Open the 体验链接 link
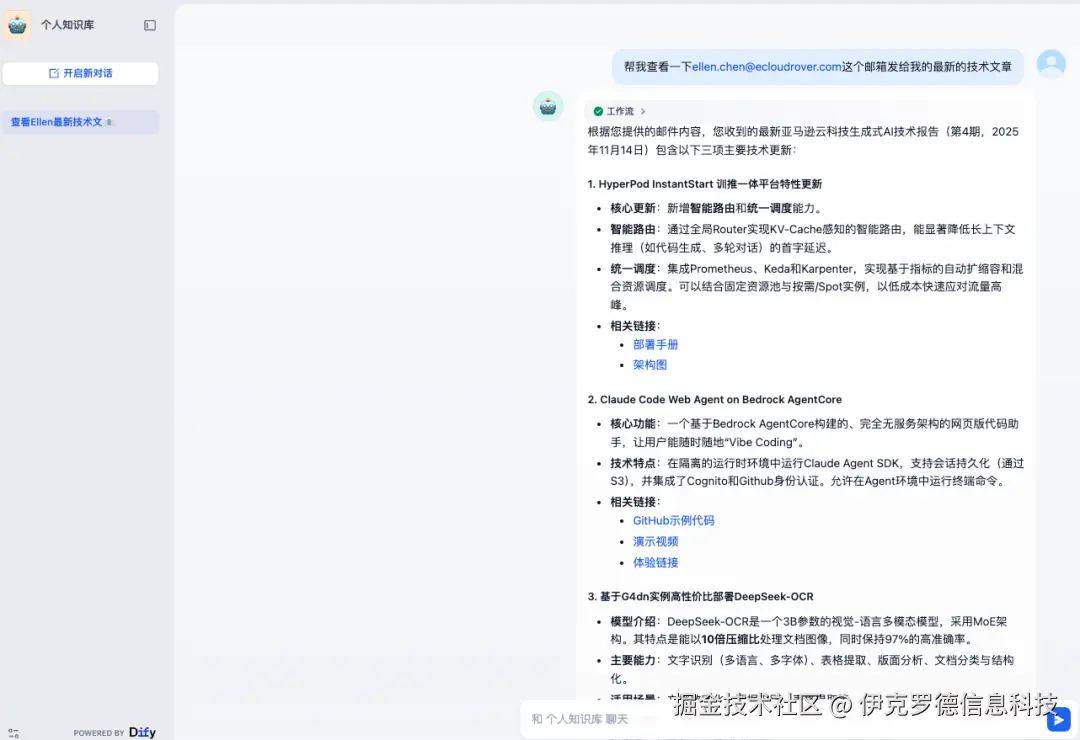The width and height of the screenshot is (1080, 740). [x=655, y=562]
